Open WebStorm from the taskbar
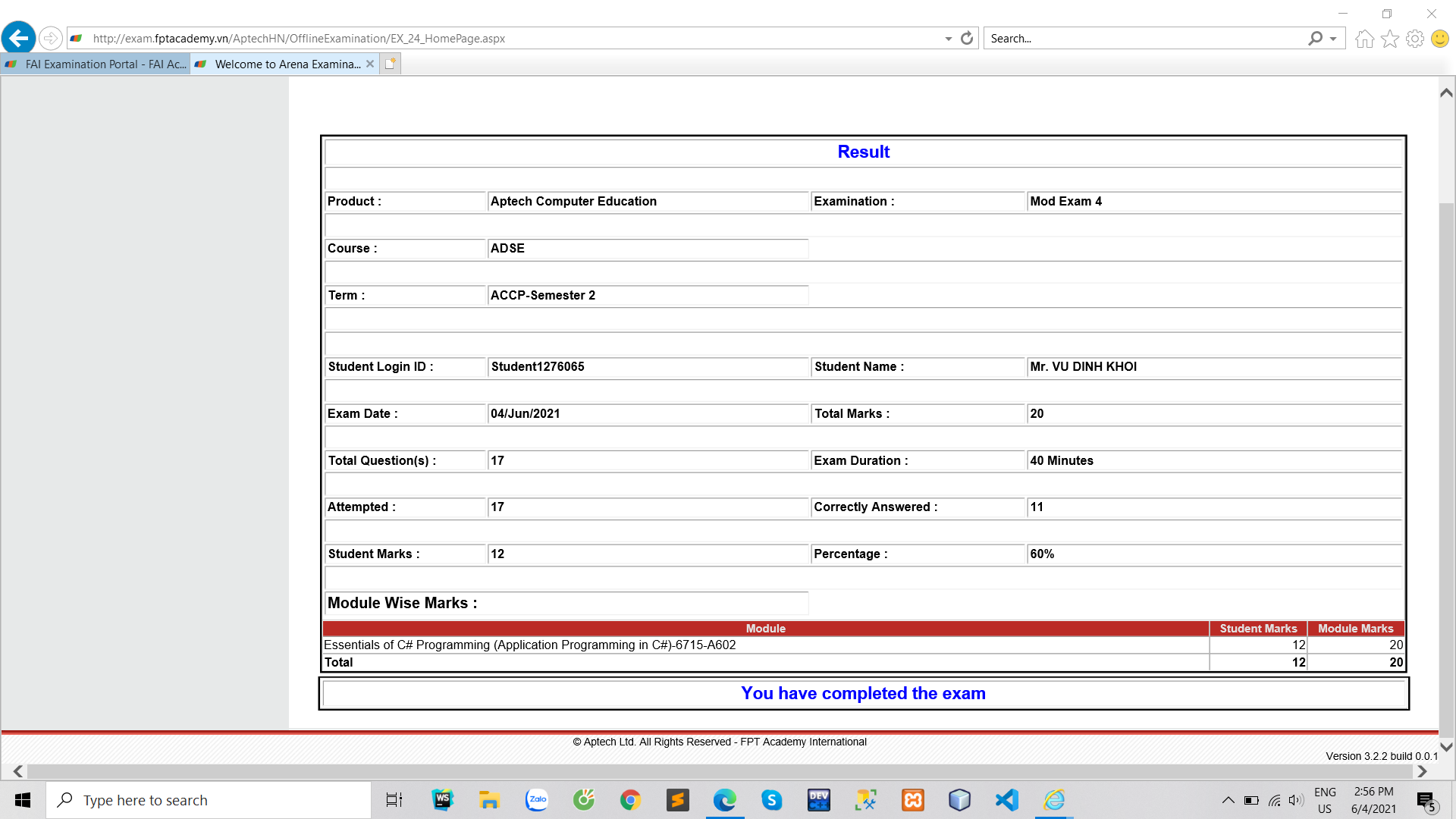This screenshot has width=1456, height=819. tap(442, 800)
